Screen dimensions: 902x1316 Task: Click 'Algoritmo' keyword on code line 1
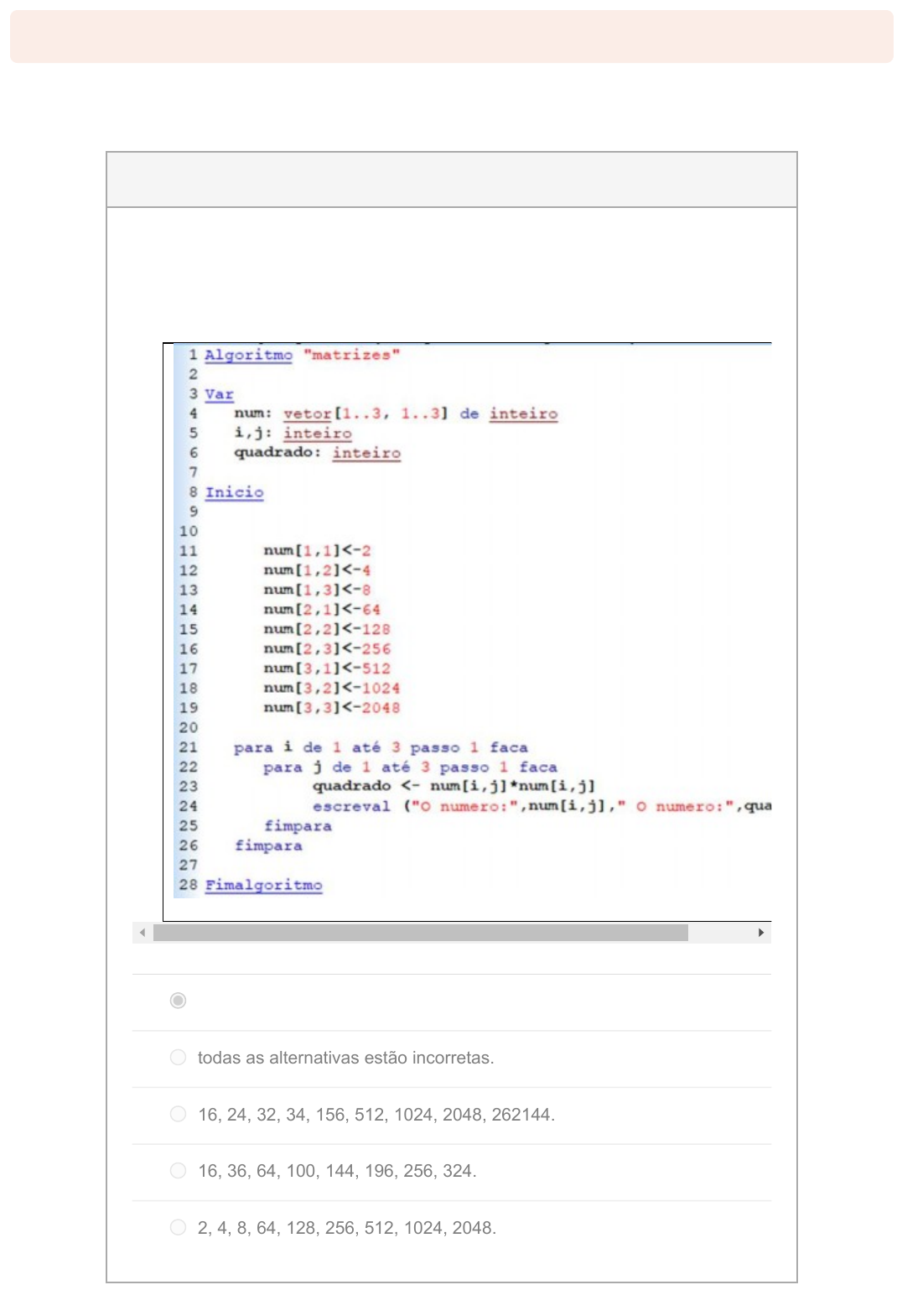(x=248, y=355)
